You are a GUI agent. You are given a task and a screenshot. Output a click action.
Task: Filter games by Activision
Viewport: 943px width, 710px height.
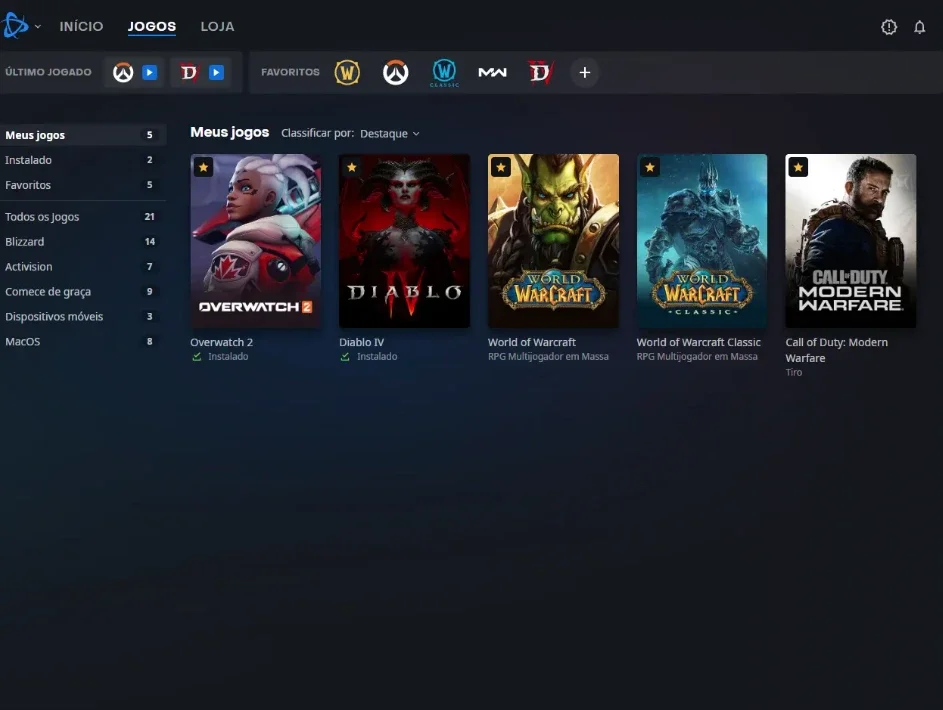pos(82,267)
